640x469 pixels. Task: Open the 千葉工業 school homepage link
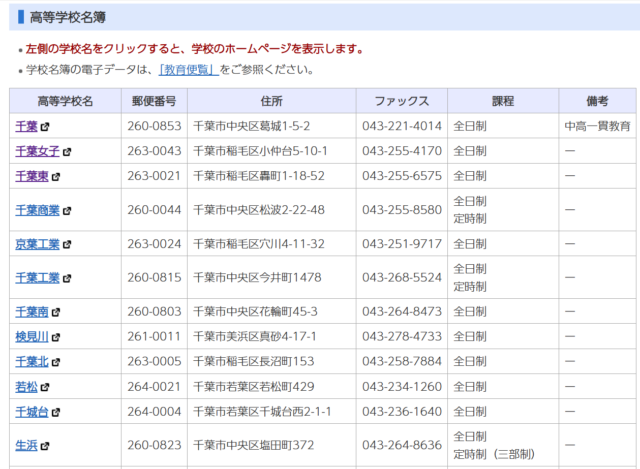[37, 278]
